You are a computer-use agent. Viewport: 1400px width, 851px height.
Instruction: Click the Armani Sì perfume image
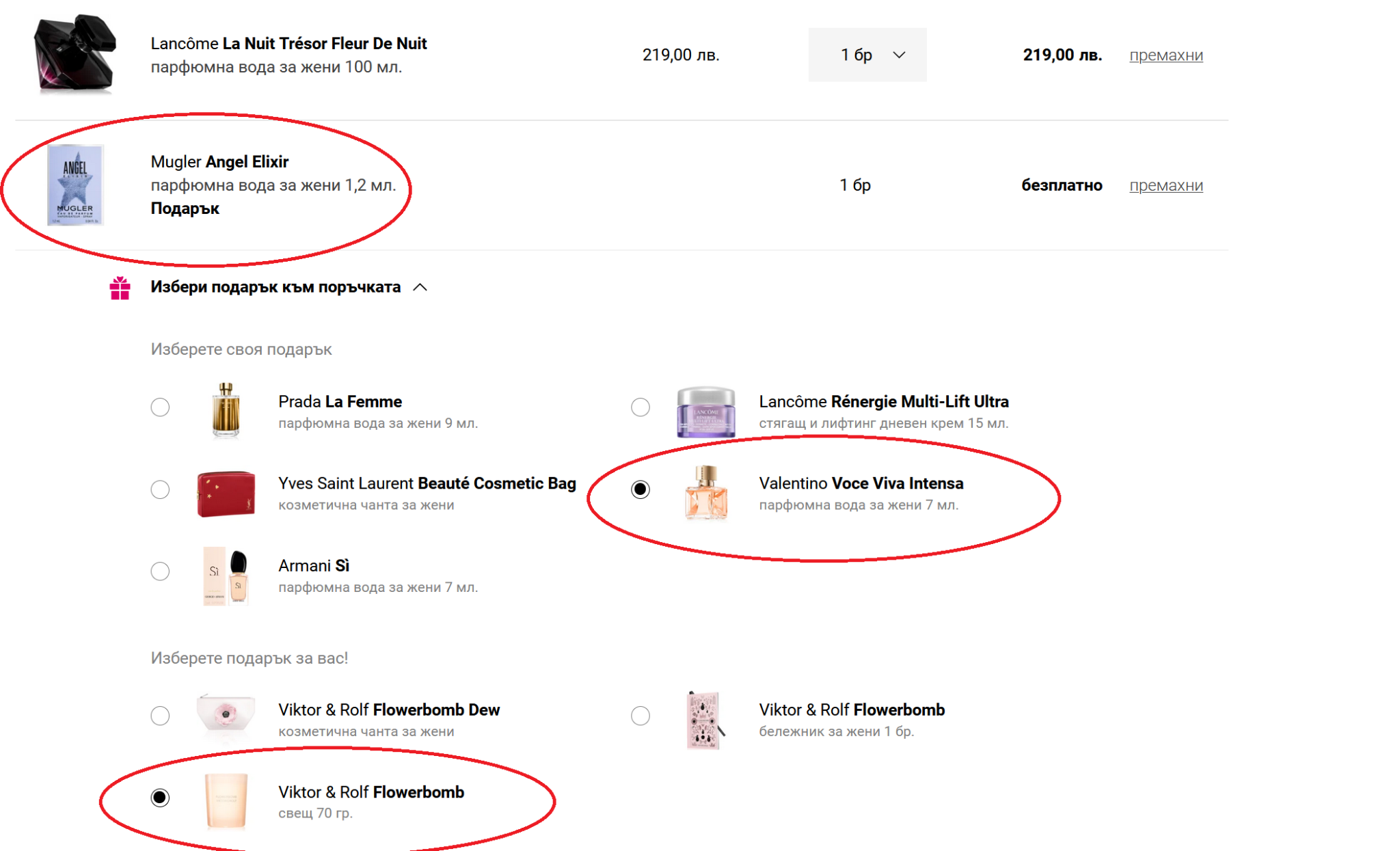tap(226, 576)
